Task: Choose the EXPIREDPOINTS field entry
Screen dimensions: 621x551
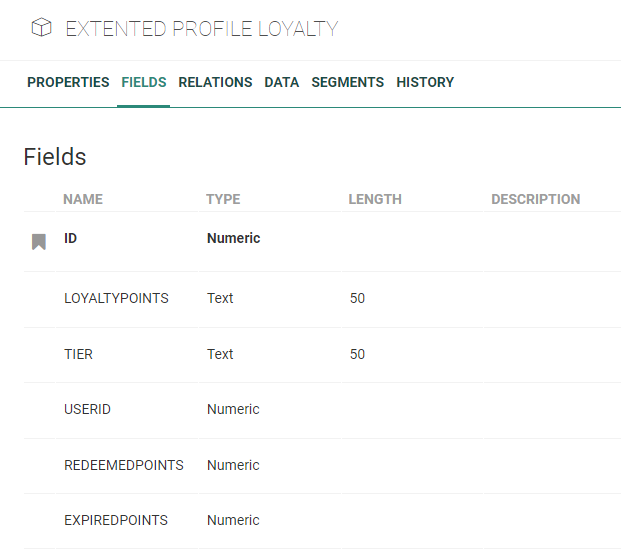Action: point(116,520)
